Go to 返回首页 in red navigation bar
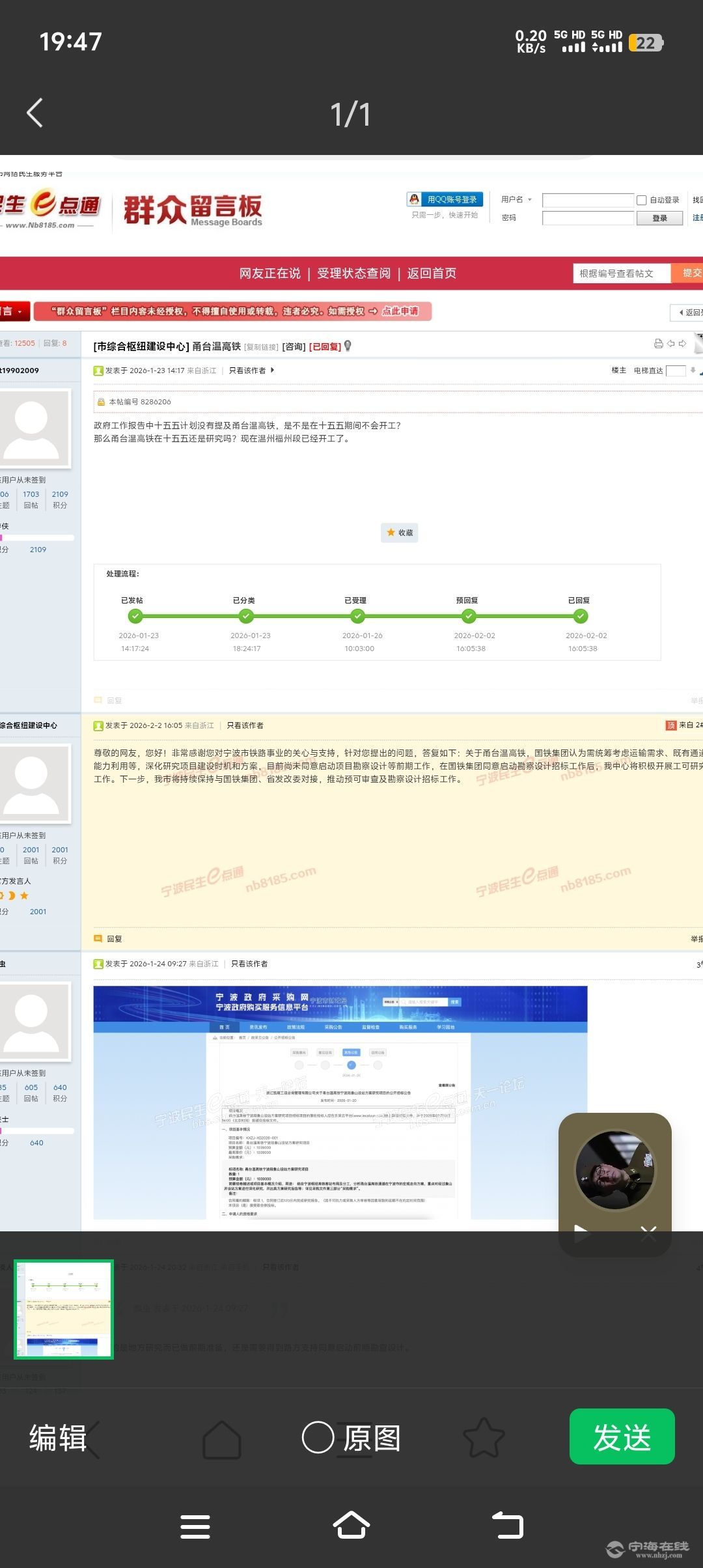This screenshot has width=703, height=1568. [432, 273]
